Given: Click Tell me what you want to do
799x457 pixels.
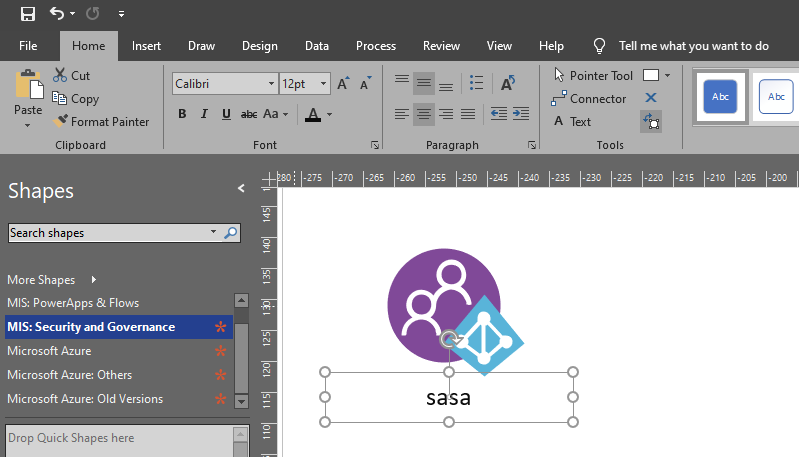Looking at the screenshot, I should [x=694, y=46].
